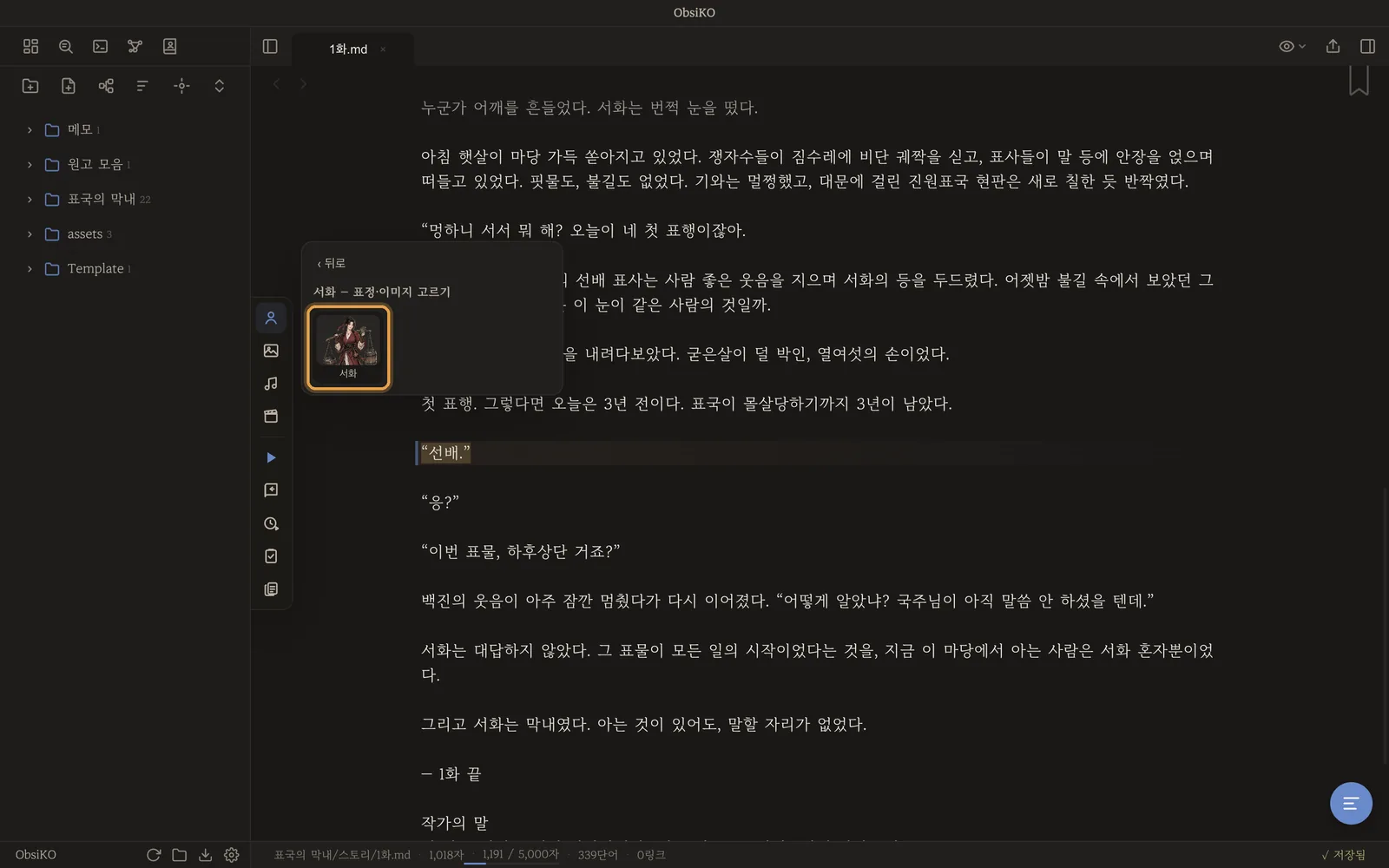Viewport: 1389px width, 868px height.
Task: Click the bookmark icon at the top right
Action: [x=1359, y=80]
